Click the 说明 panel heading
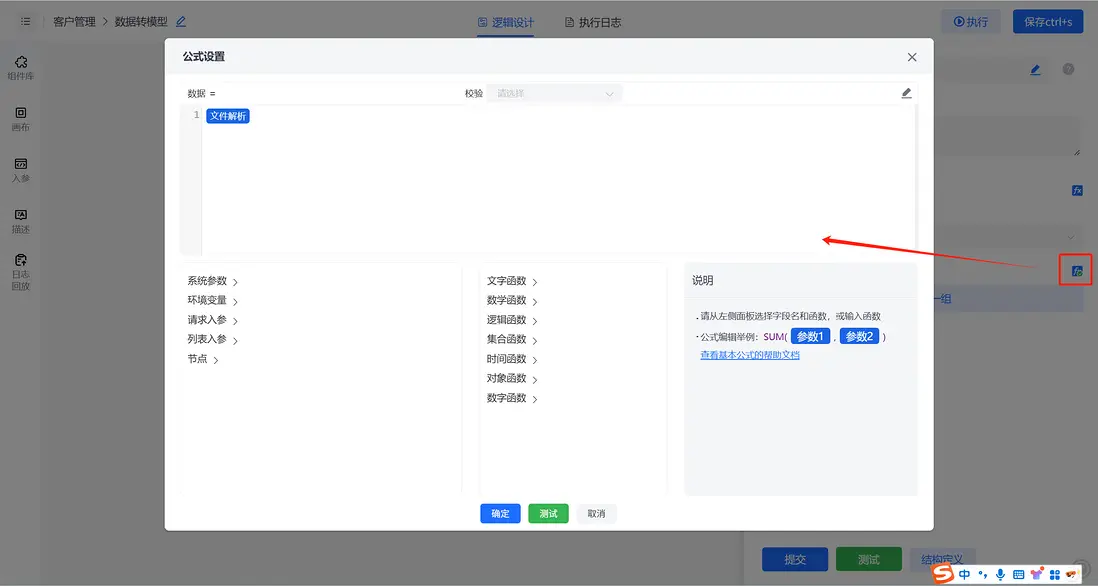 tap(702, 280)
